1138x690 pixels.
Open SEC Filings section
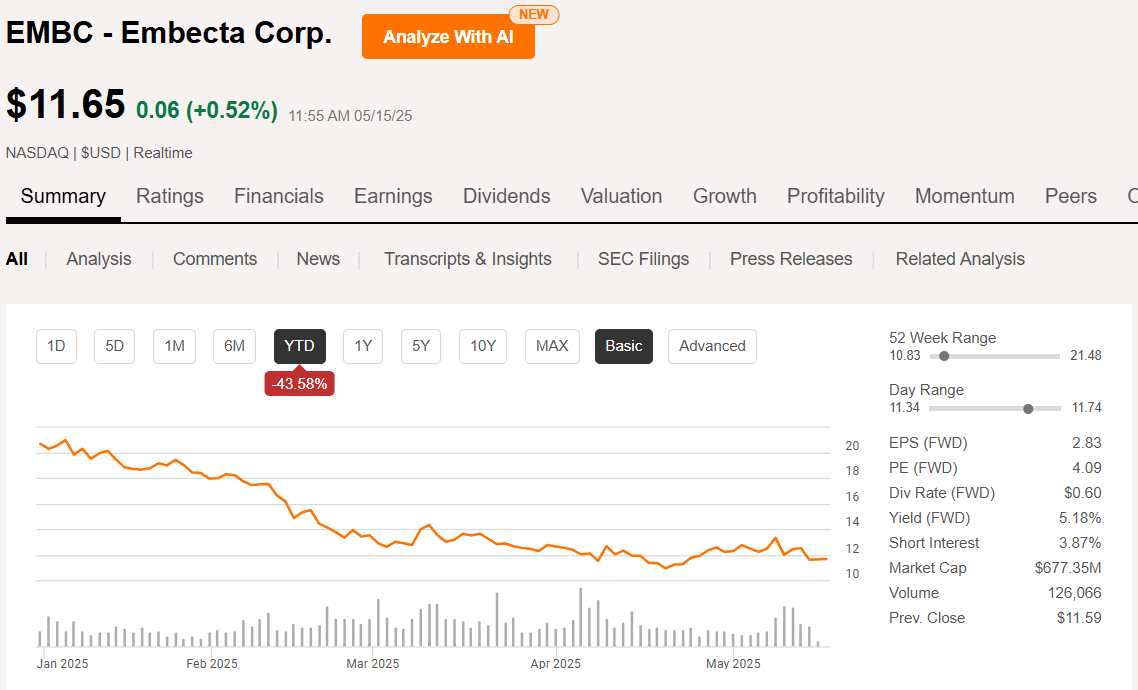click(x=643, y=258)
